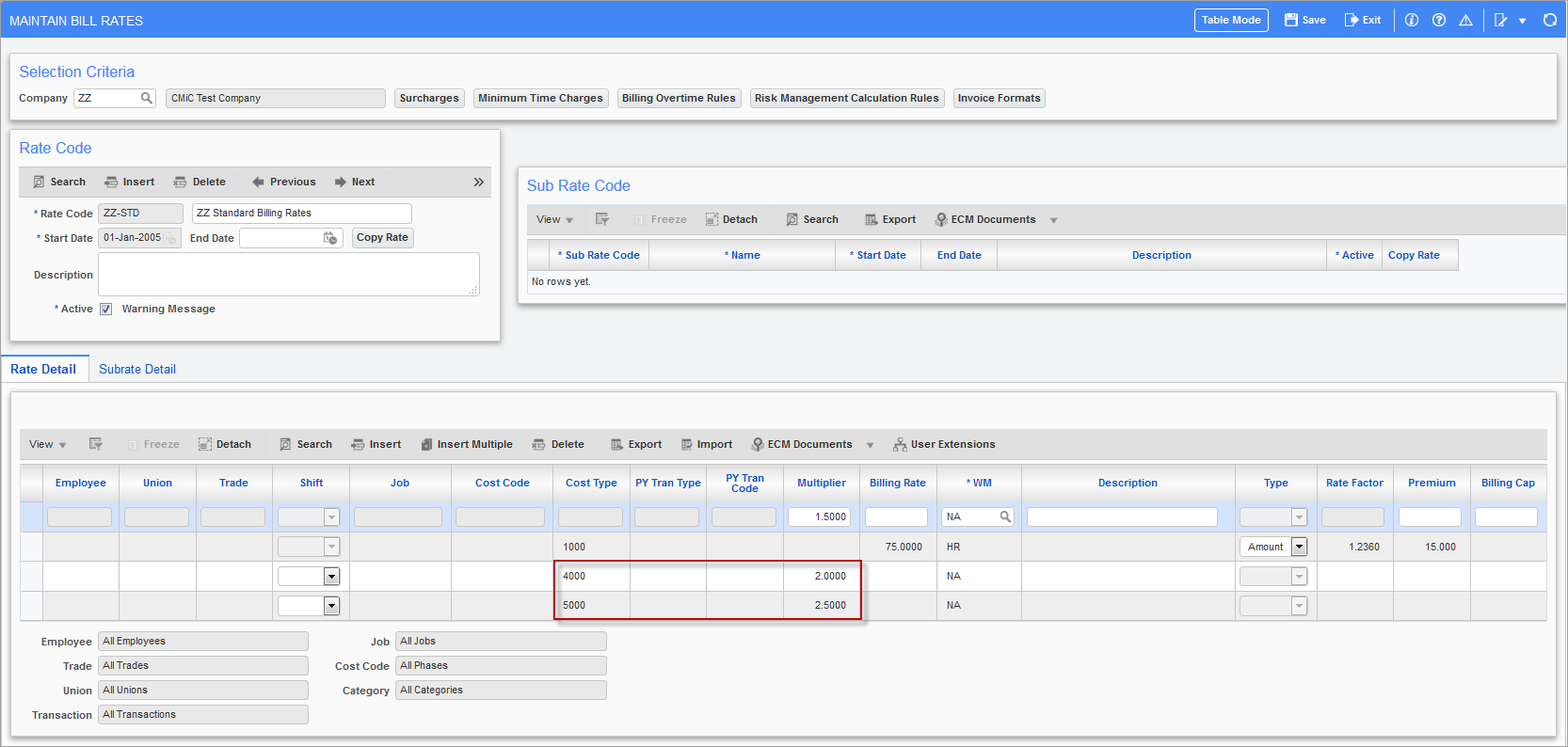Click Delete in Rate Detail toolbar
The image size is (1568, 747).
pos(558,444)
